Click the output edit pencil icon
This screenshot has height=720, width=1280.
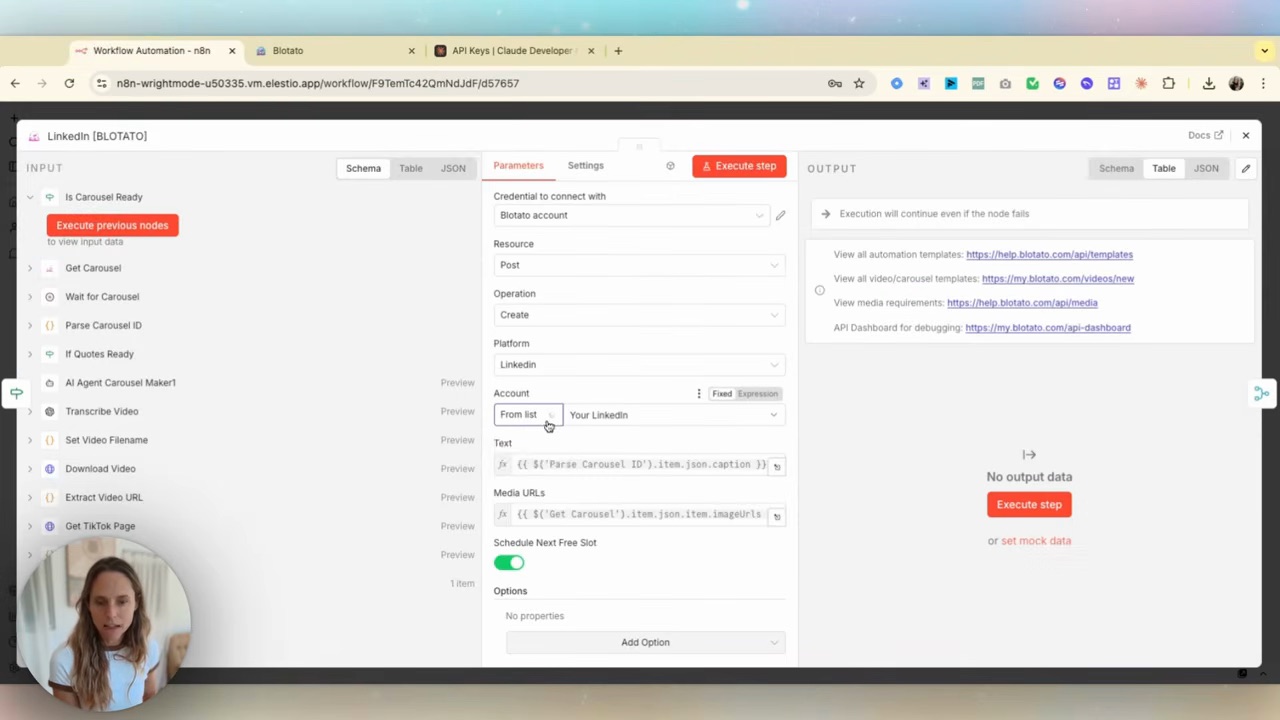1246,169
